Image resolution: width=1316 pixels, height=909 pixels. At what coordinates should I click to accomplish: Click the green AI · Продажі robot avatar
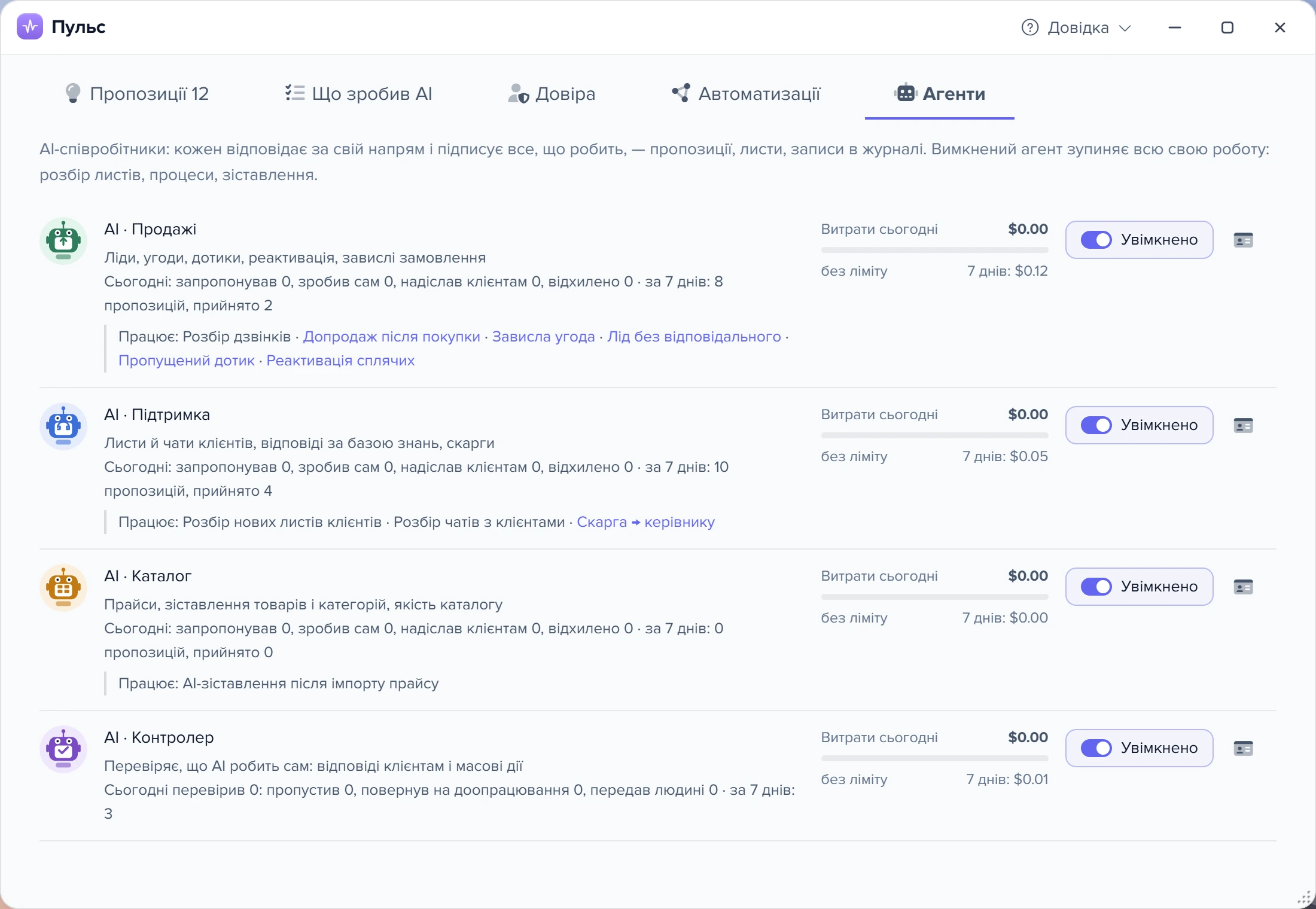pyautogui.click(x=63, y=241)
